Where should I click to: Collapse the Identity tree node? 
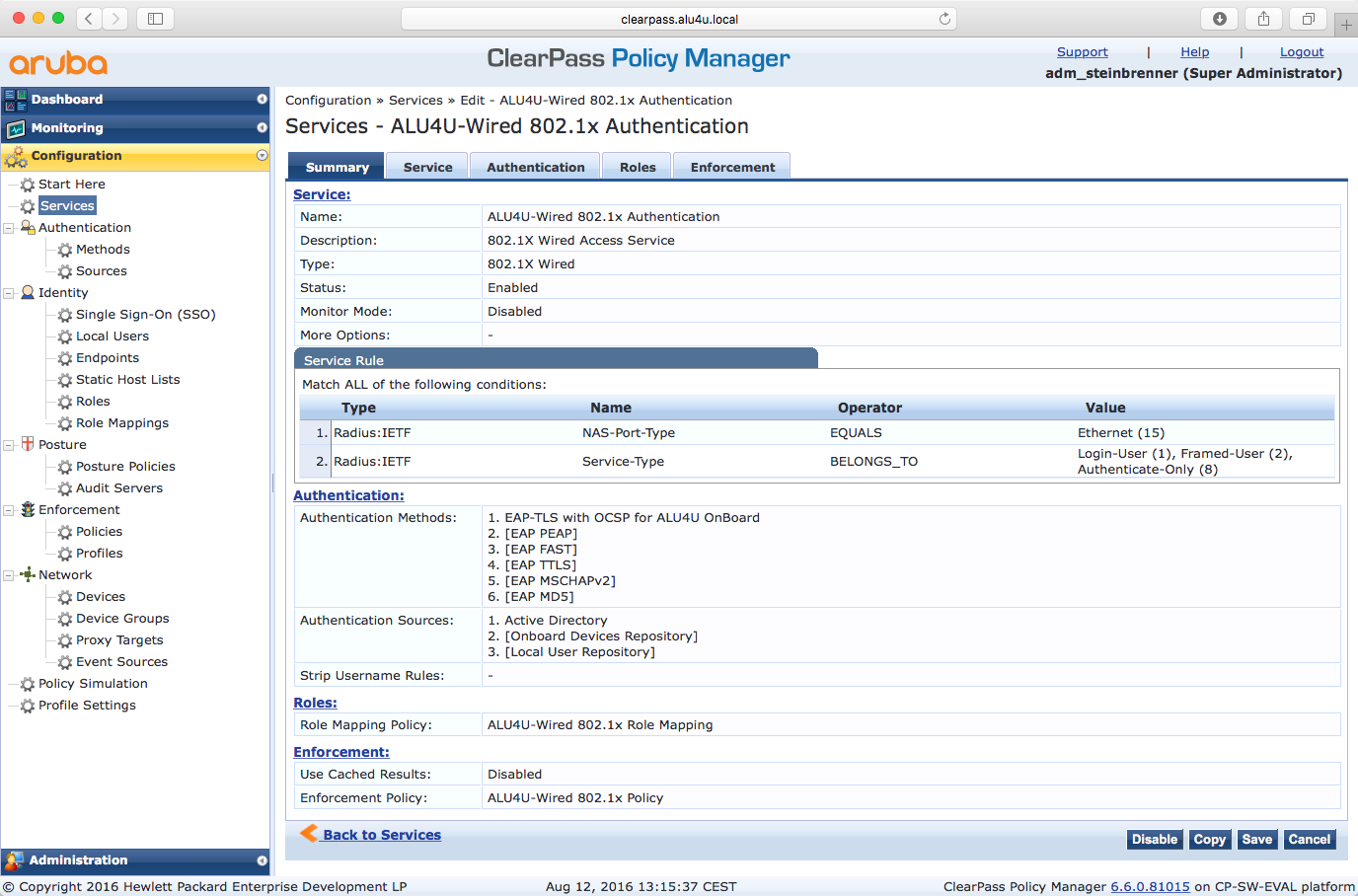9,293
